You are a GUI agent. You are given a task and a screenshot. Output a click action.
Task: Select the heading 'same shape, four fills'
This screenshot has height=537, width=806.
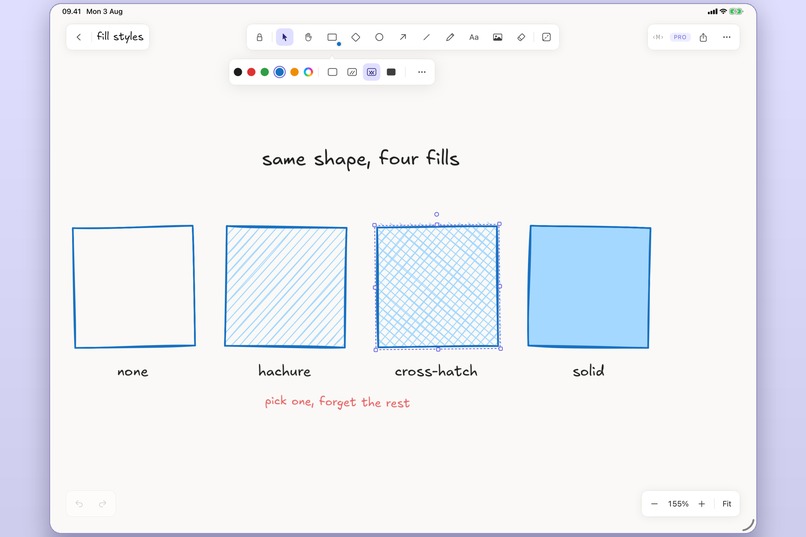pos(360,159)
